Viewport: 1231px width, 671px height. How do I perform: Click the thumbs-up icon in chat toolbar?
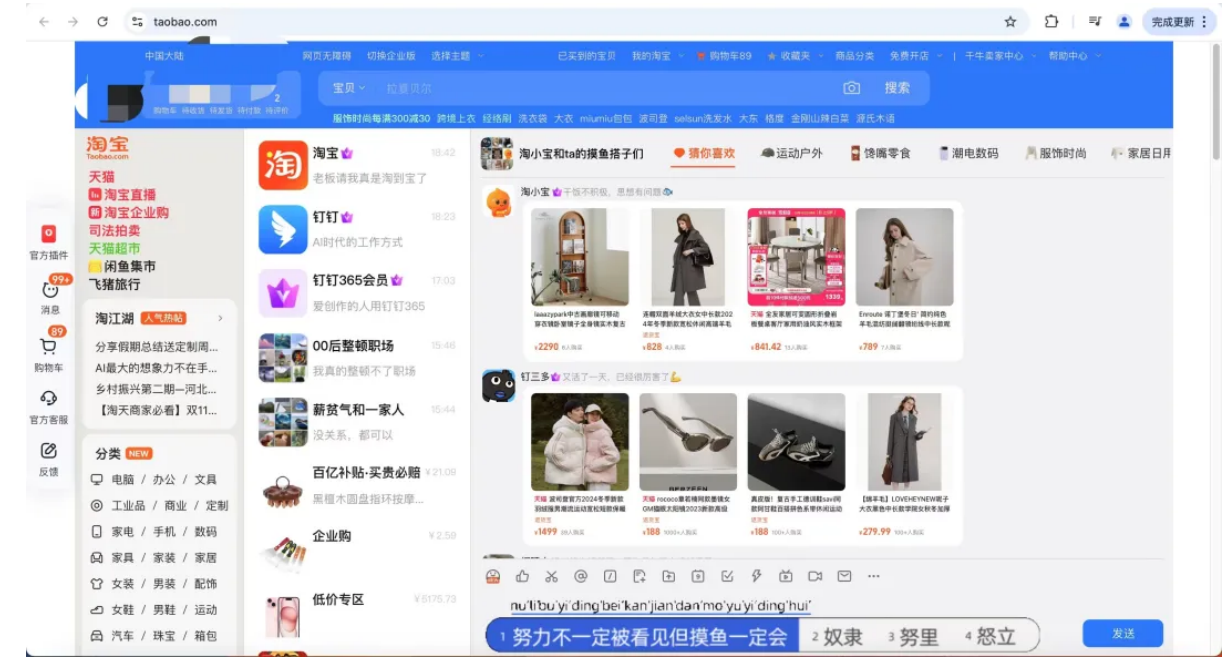[x=522, y=576]
